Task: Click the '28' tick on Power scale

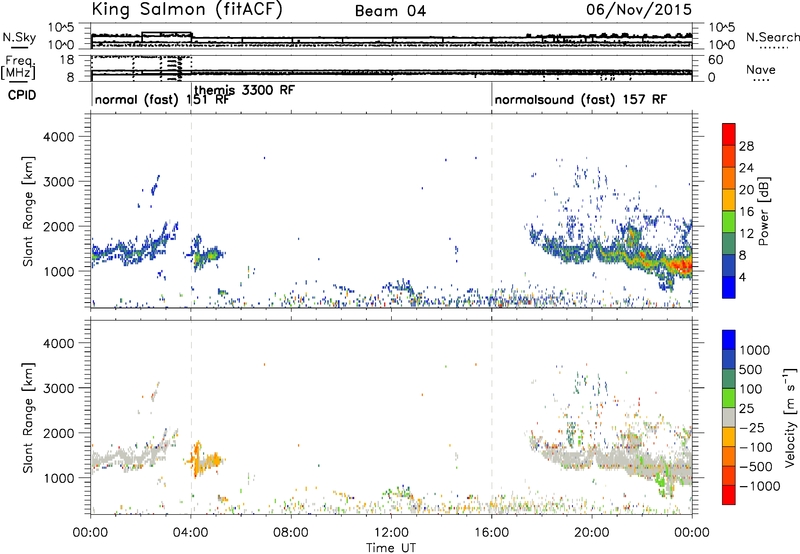Action: pos(746,146)
